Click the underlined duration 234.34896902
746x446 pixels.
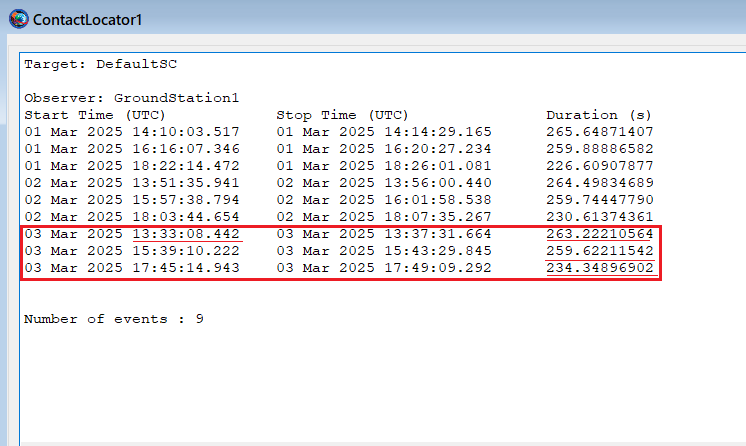(x=600, y=268)
